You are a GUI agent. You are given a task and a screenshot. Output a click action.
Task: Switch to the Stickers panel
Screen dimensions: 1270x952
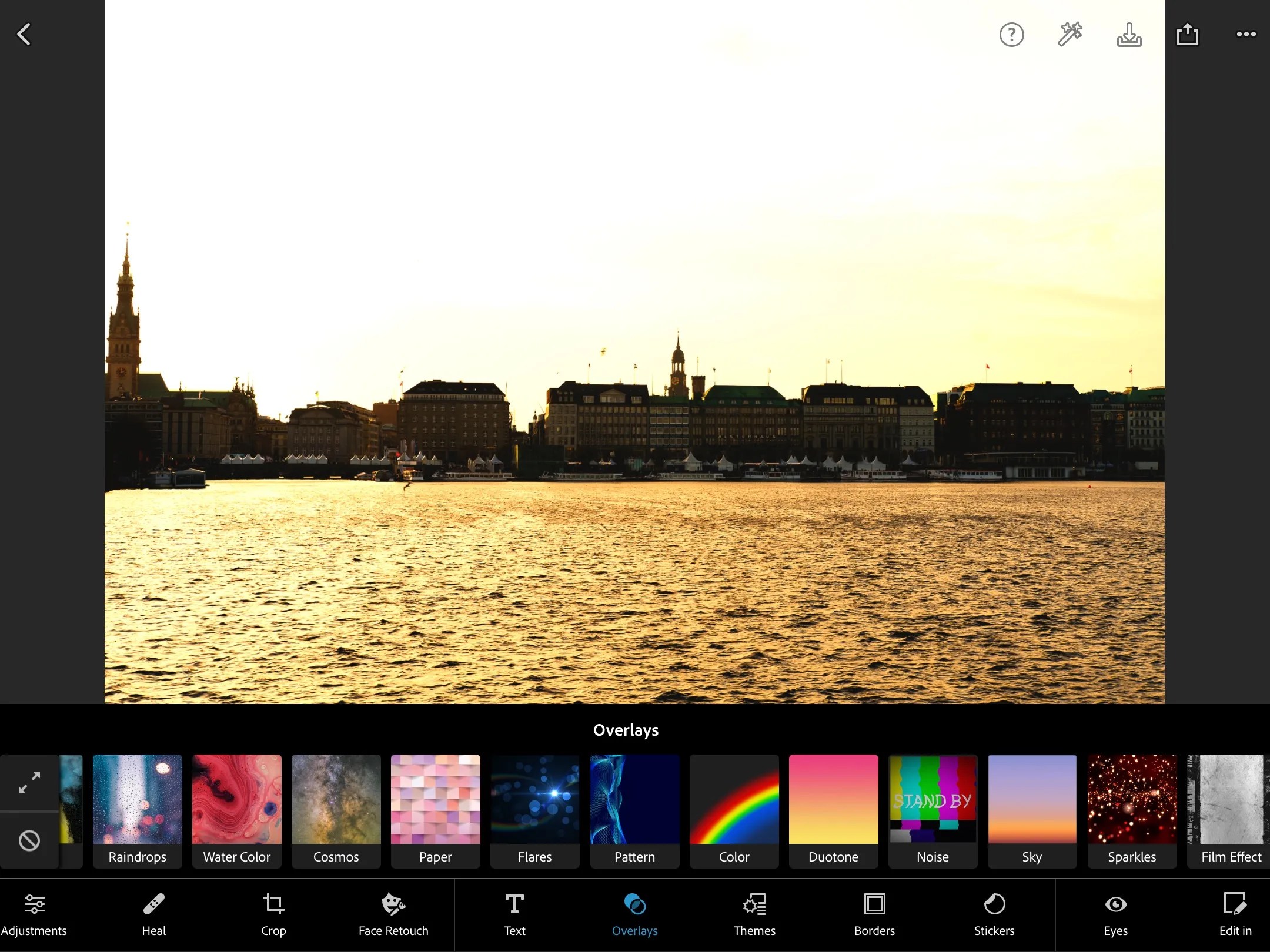pyautogui.click(x=994, y=914)
